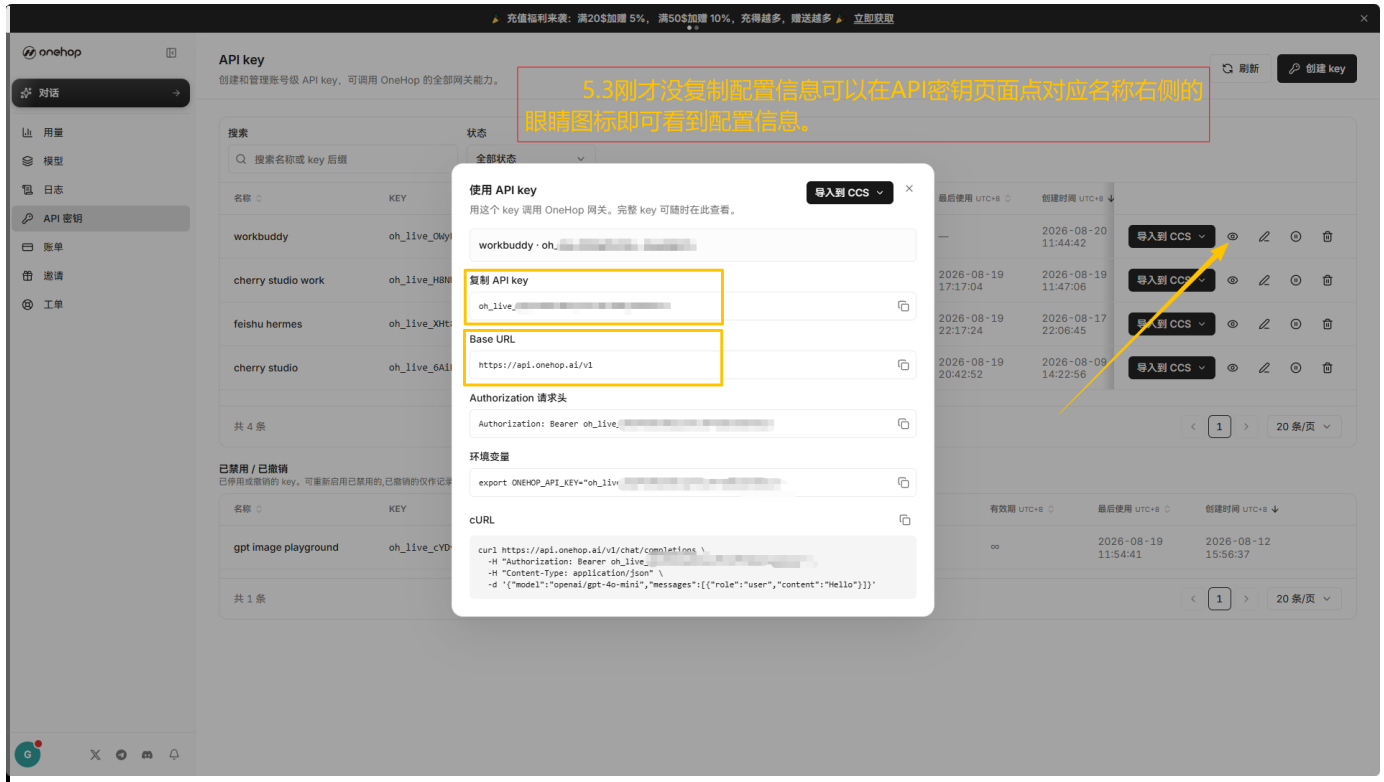Follow the 立即获取 banner link
This screenshot has width=1384, height=782.
tap(873, 19)
